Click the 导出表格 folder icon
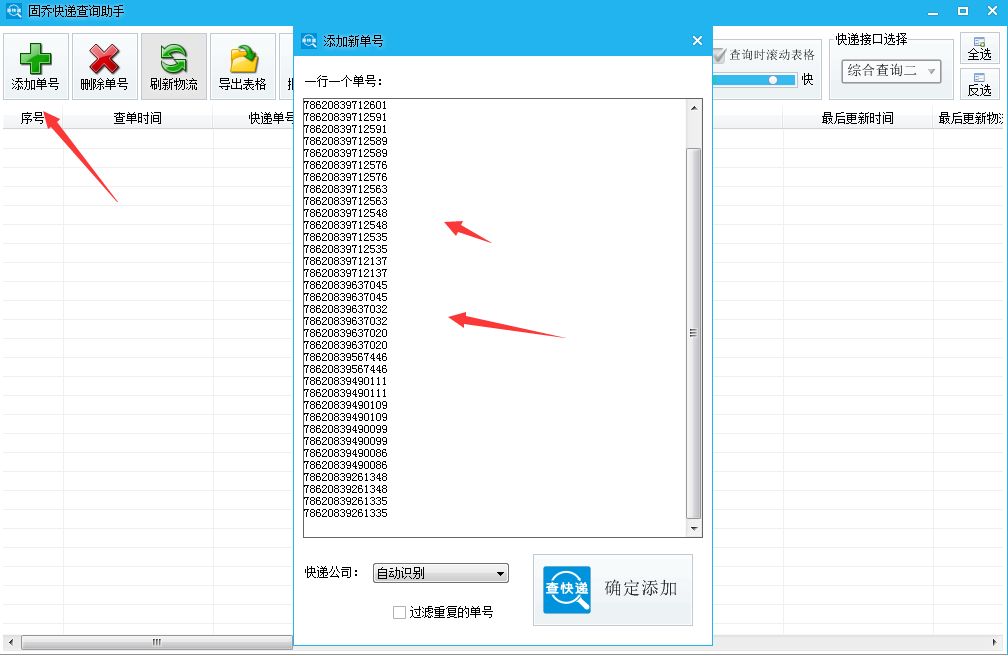 tap(244, 59)
